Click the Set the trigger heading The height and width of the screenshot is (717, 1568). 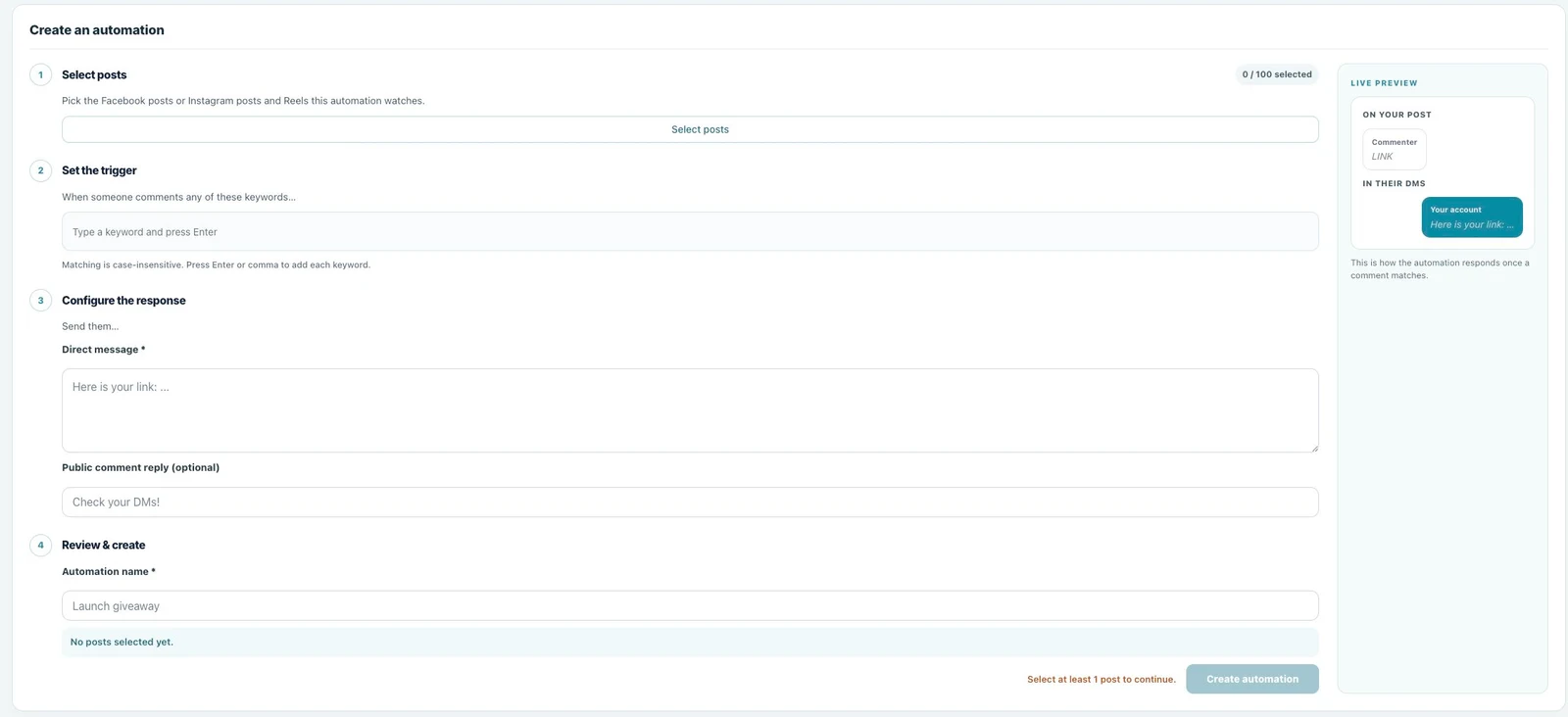(x=99, y=170)
